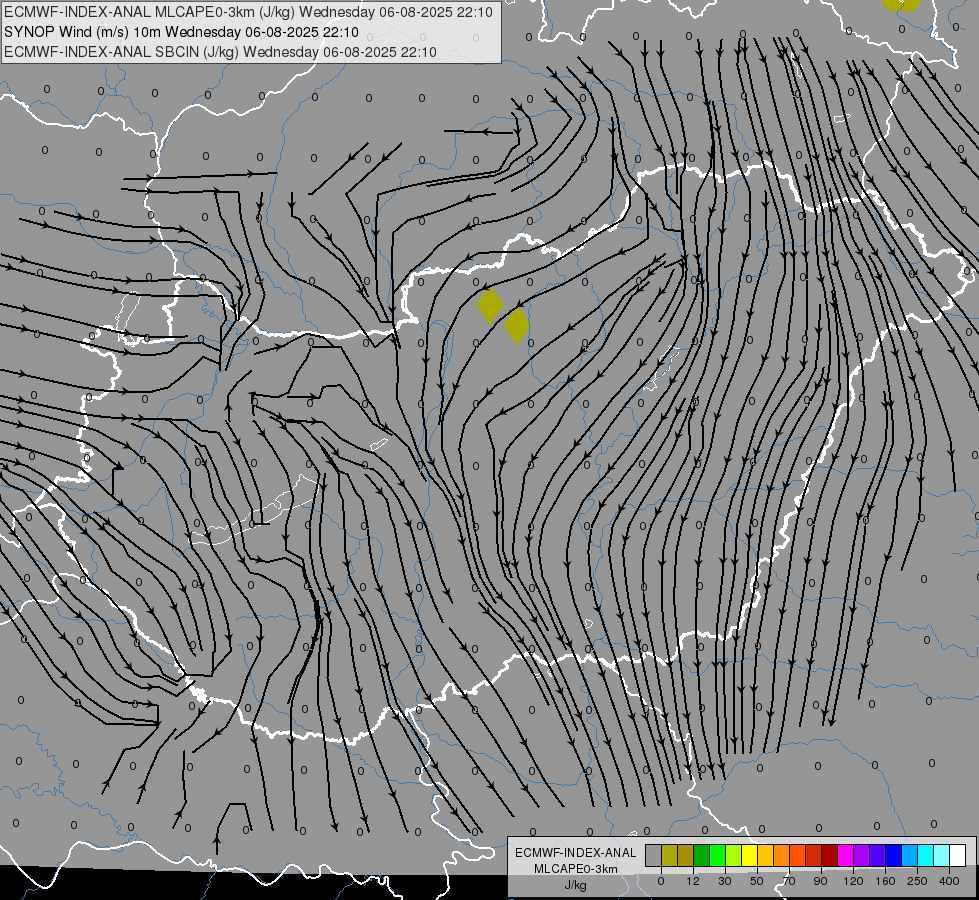This screenshot has width=979, height=900.
Task: Click the legend value 50
Action: [757, 881]
